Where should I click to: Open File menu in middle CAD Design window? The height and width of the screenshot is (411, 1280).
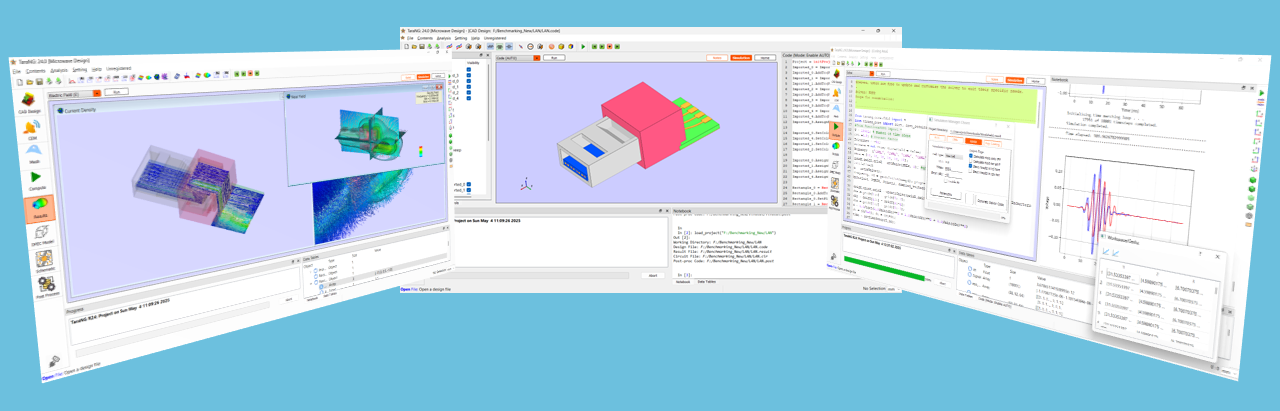[410, 38]
